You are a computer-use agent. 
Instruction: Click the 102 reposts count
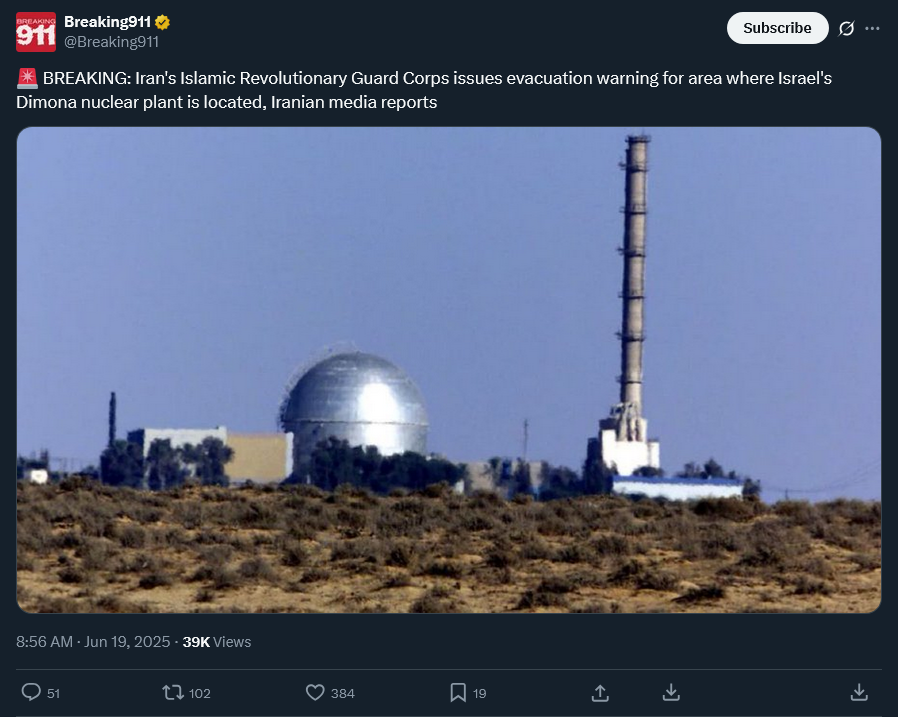[x=200, y=693]
